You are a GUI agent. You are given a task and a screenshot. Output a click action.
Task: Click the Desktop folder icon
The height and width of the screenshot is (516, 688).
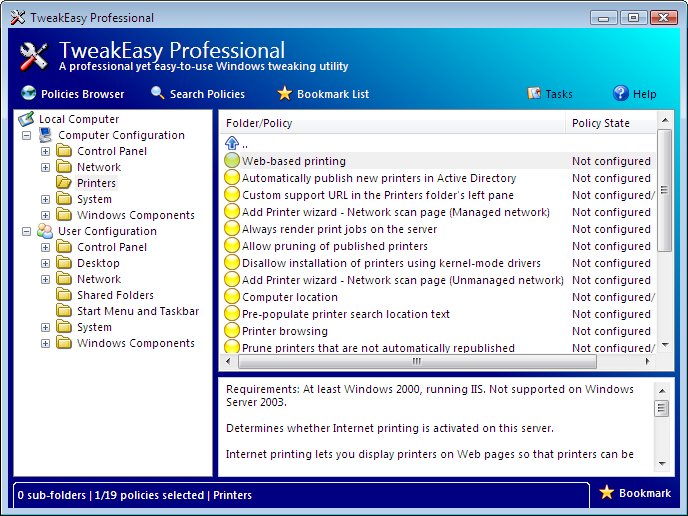click(64, 263)
